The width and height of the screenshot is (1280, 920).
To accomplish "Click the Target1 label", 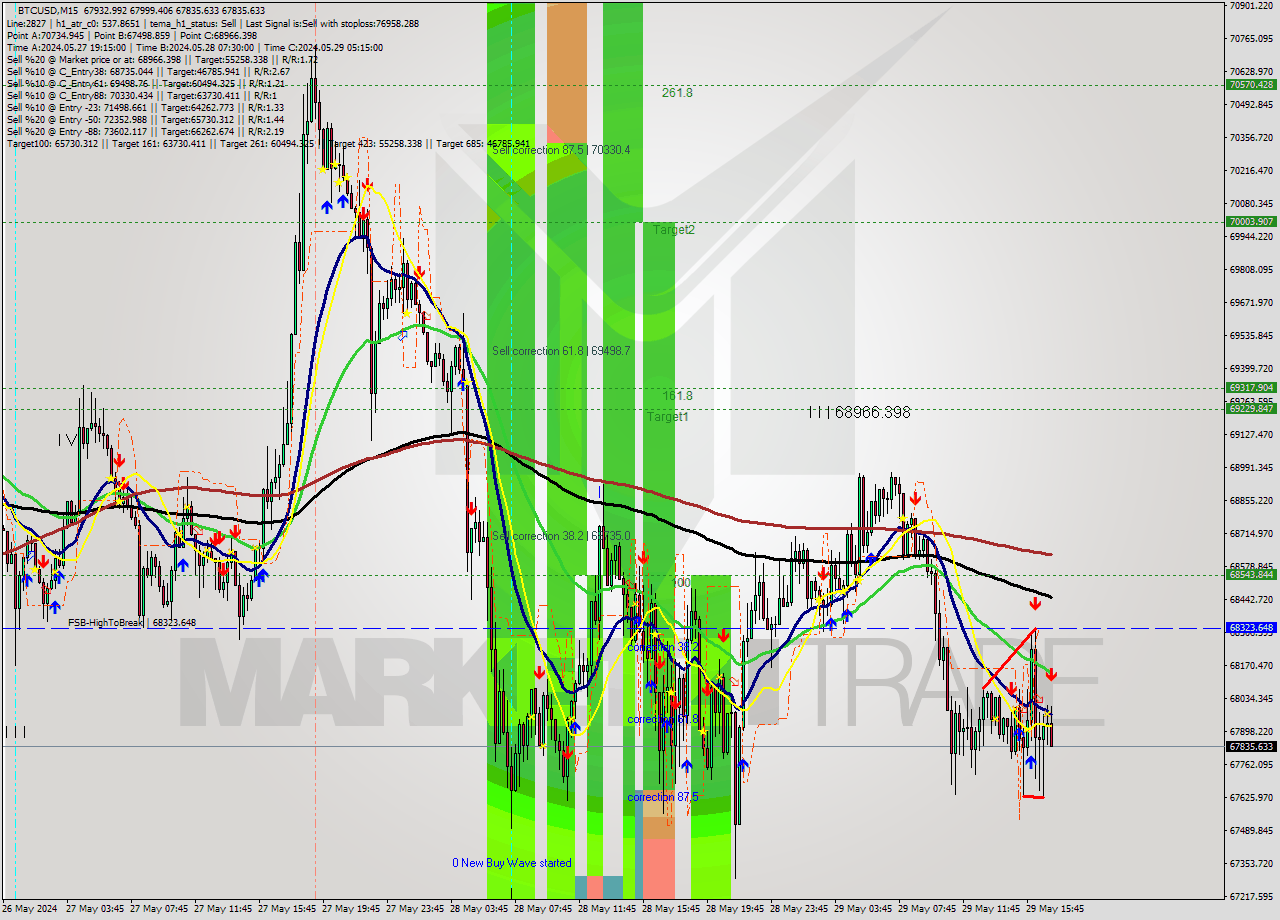I will coord(667,416).
